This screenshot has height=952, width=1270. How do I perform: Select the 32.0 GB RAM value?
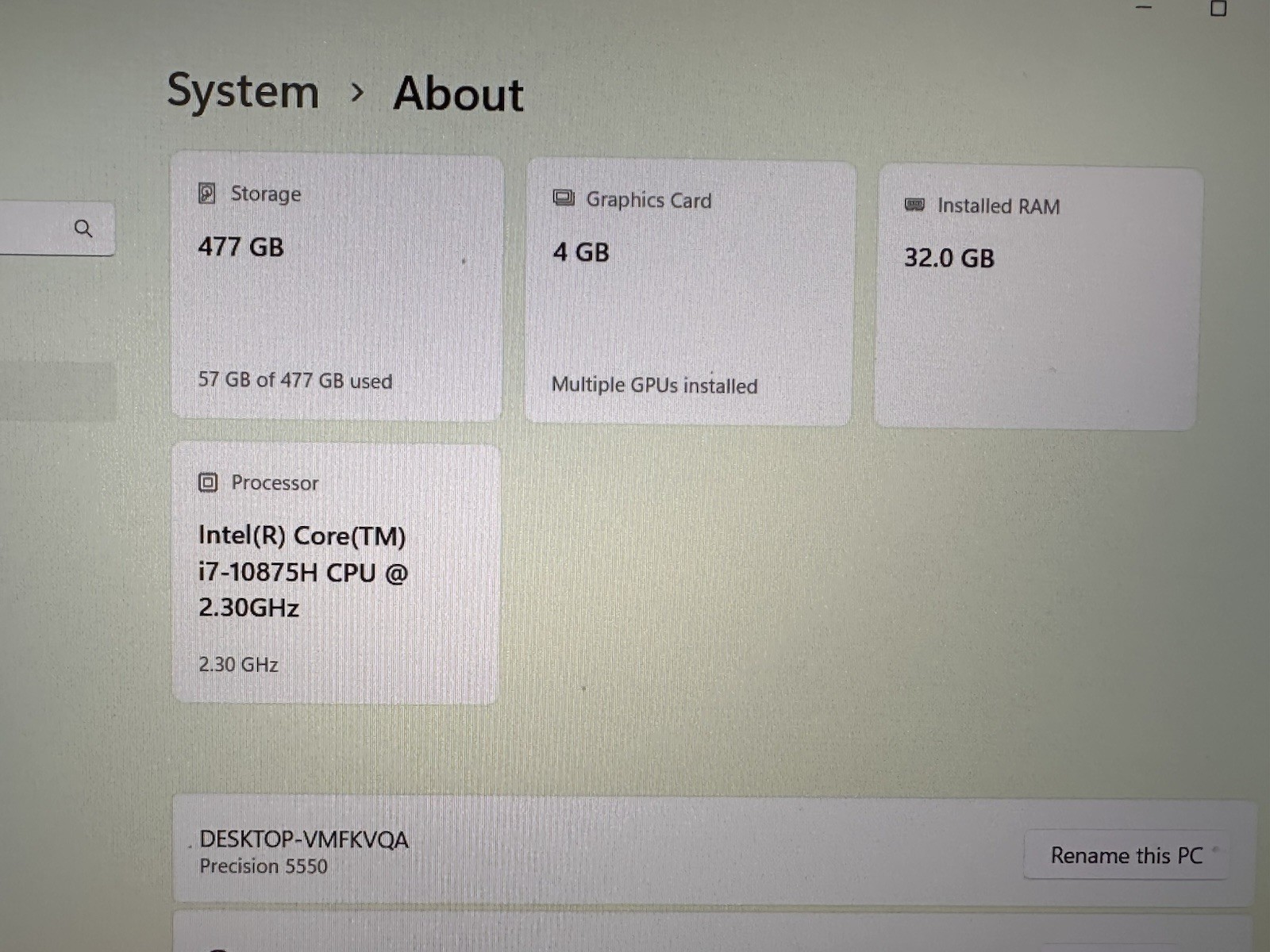coord(949,258)
